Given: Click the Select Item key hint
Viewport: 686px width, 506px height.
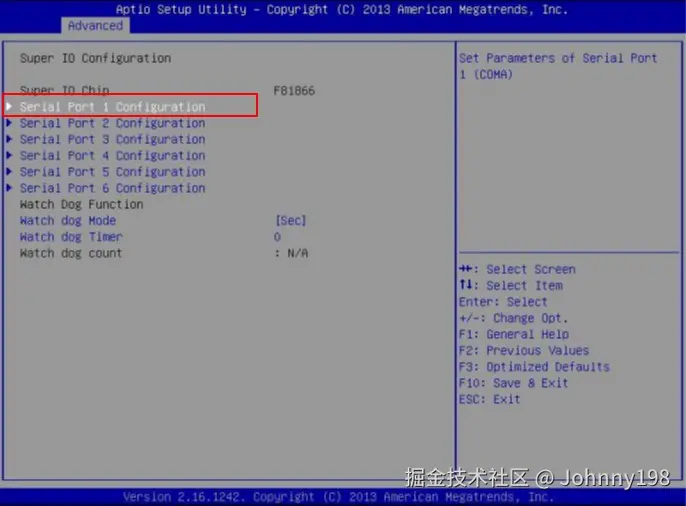Looking at the screenshot, I should [511, 286].
